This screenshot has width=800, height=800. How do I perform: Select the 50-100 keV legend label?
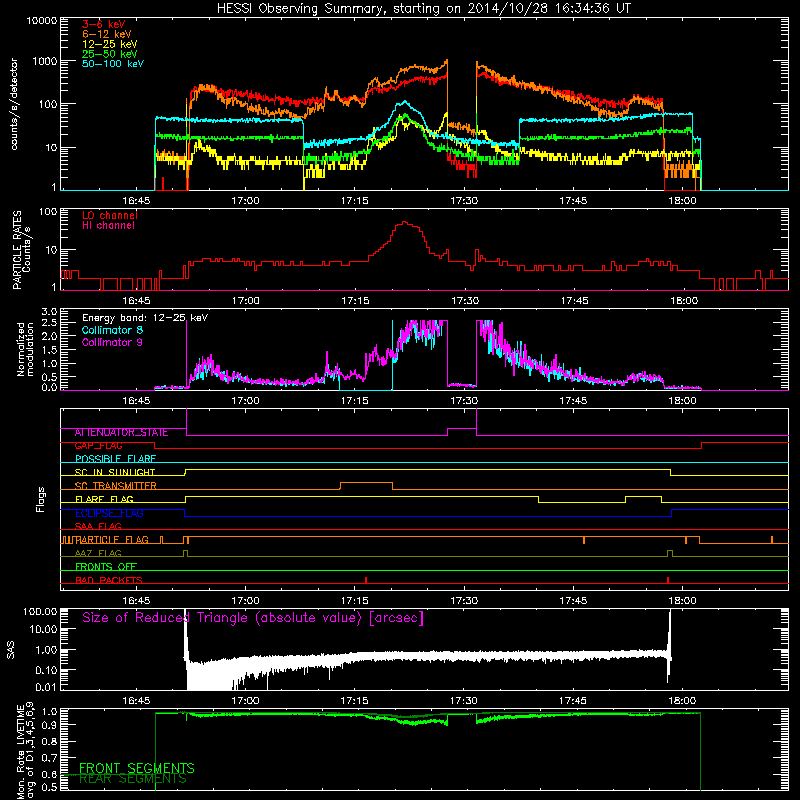tap(113, 64)
